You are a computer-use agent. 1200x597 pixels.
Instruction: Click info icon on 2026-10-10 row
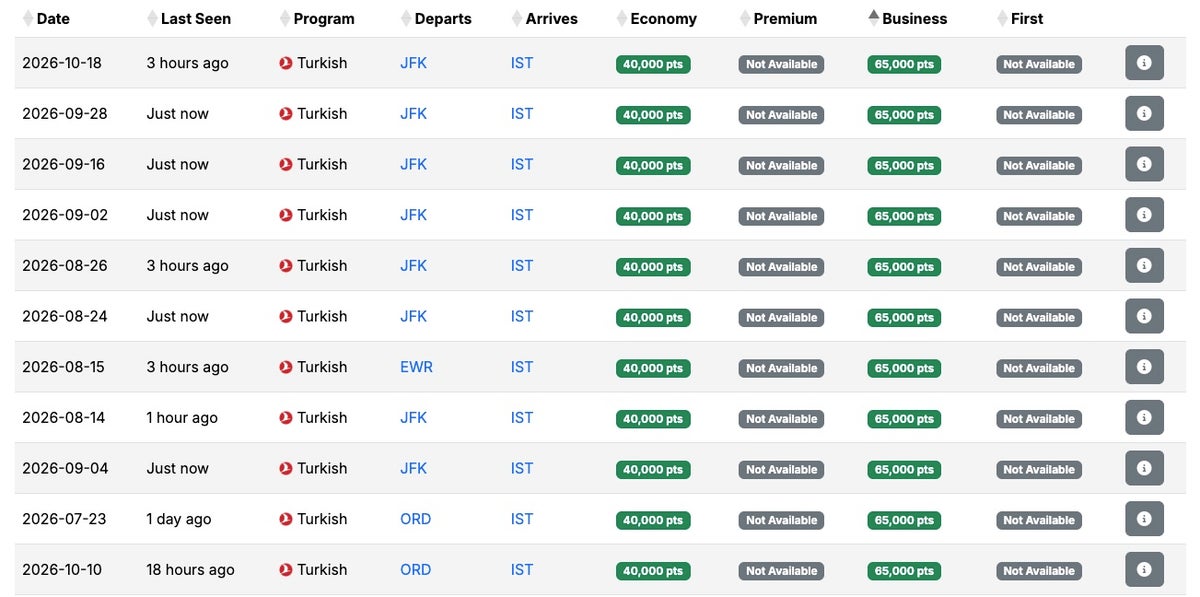point(1144,570)
